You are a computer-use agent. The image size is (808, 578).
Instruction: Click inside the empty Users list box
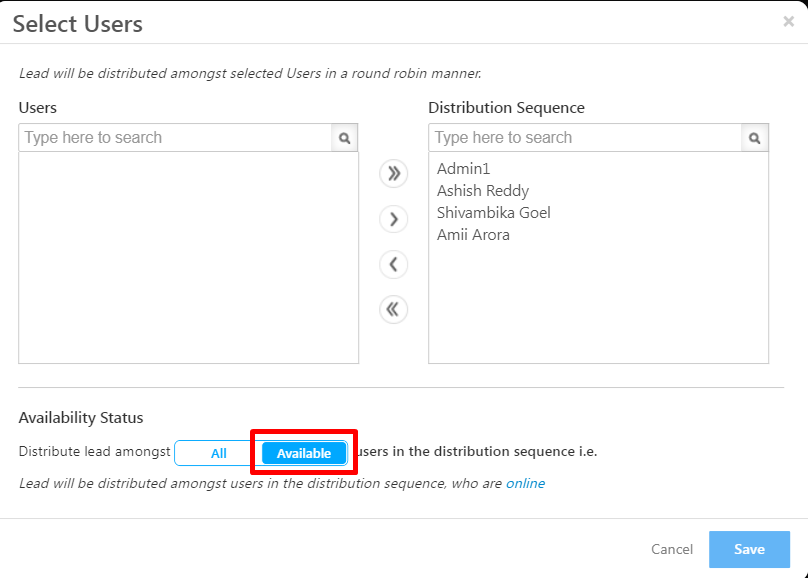[x=188, y=258]
